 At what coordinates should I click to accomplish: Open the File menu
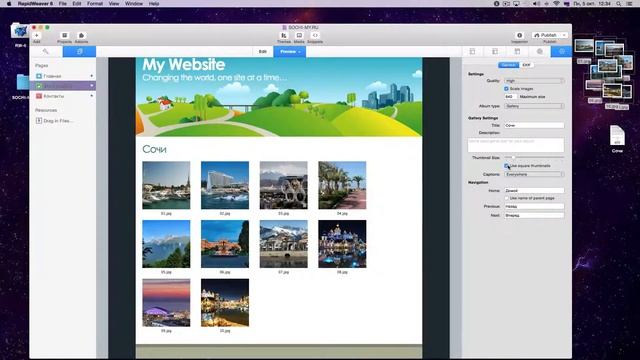(62, 3)
